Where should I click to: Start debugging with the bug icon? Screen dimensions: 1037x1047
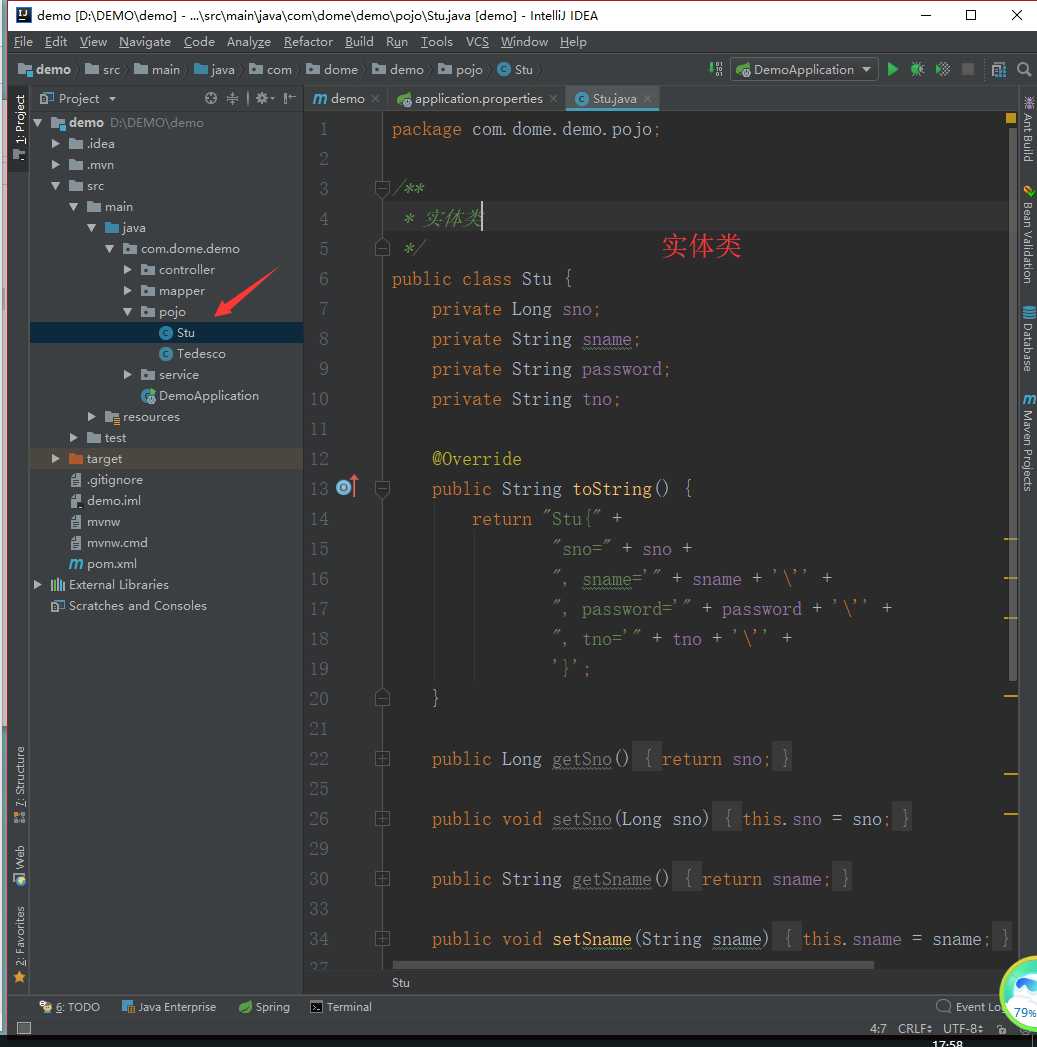coord(917,69)
